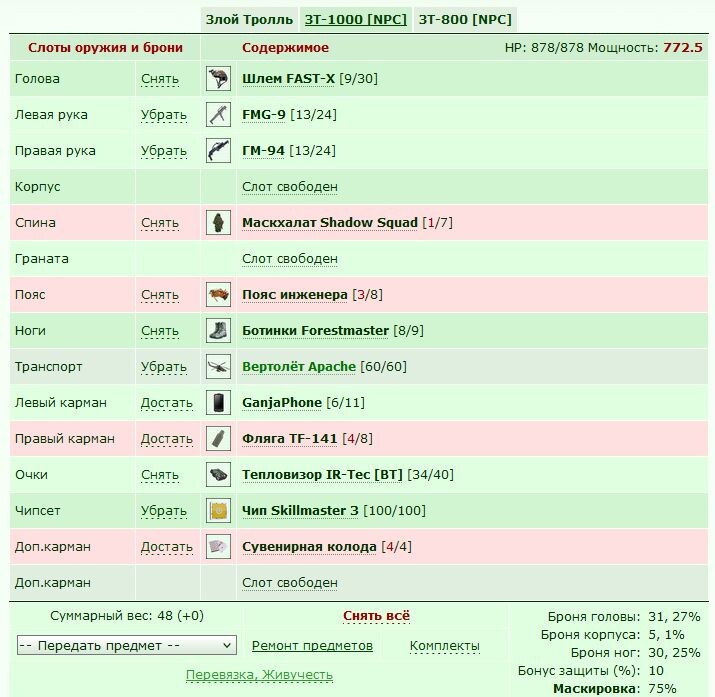The height and width of the screenshot is (697, 715).
Task: Click the Skillmaster 3 chip icon
Action: click(218, 511)
